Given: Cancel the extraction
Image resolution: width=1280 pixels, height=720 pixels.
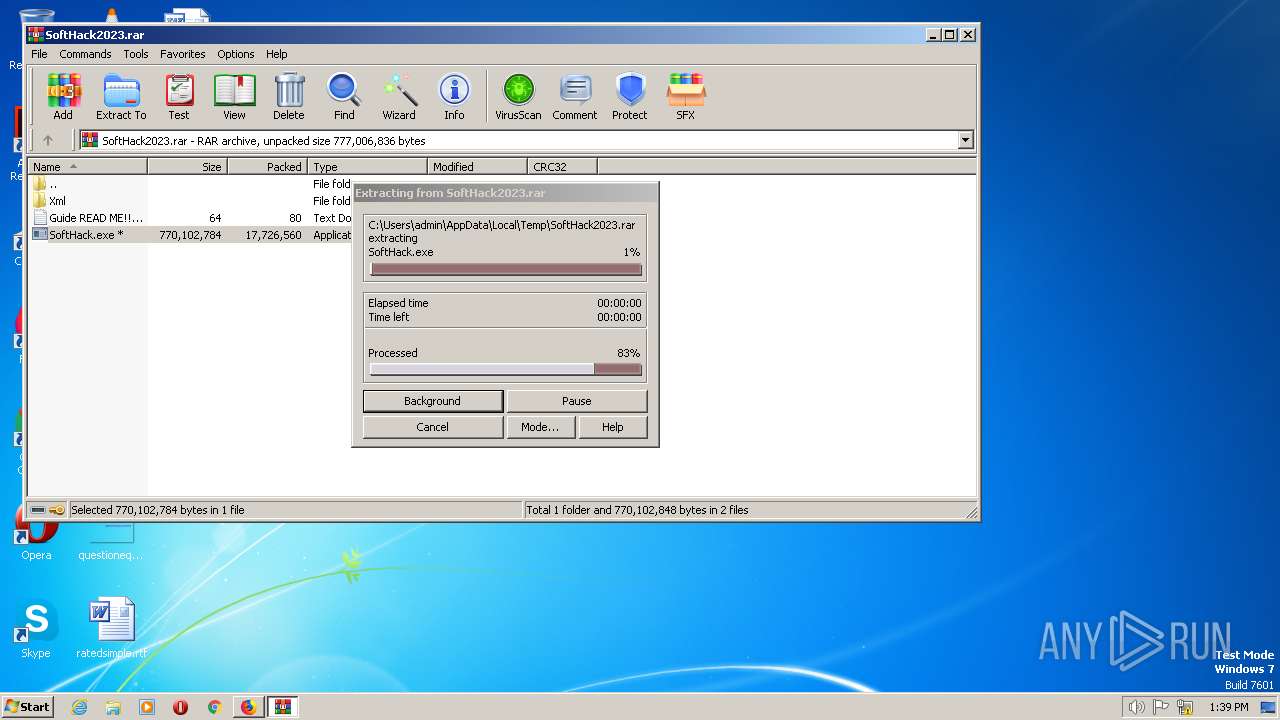Looking at the screenshot, I should tap(433, 427).
